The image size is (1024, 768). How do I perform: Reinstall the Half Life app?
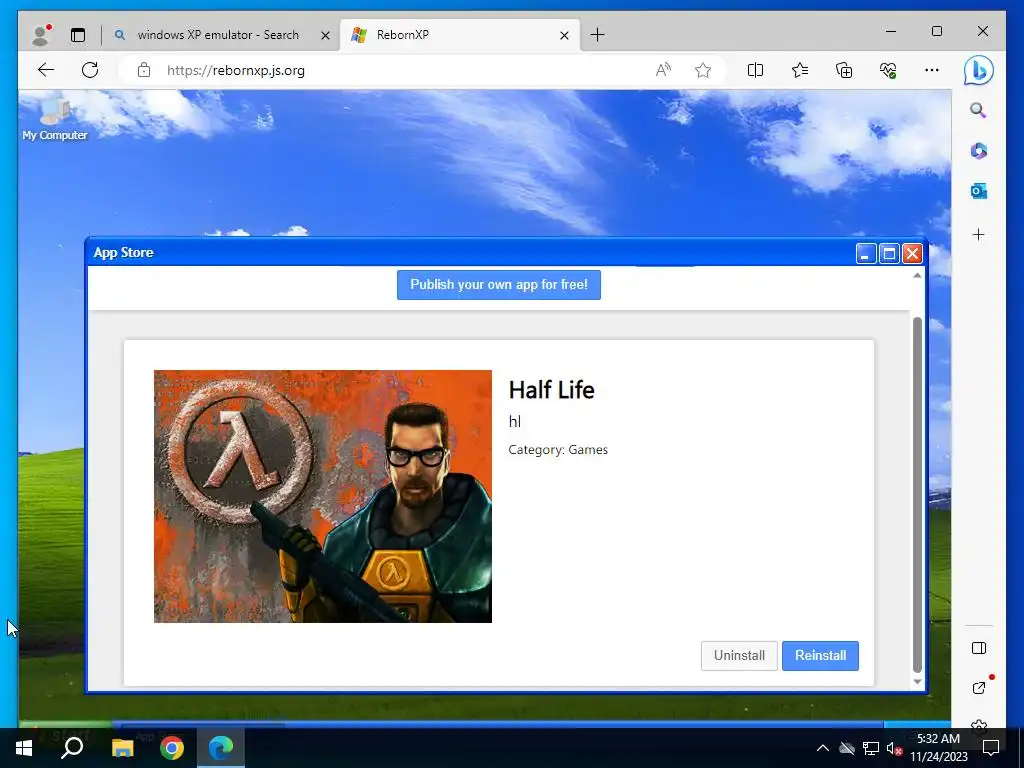(x=820, y=656)
